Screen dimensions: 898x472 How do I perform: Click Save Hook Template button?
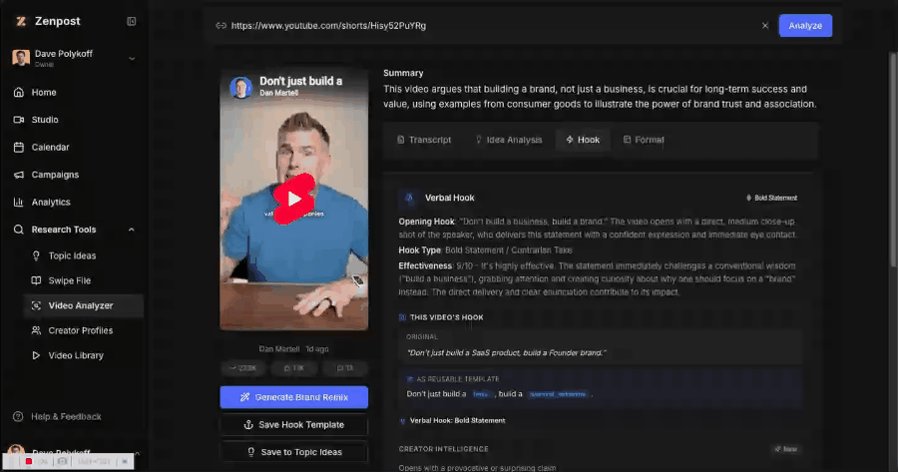click(294, 424)
